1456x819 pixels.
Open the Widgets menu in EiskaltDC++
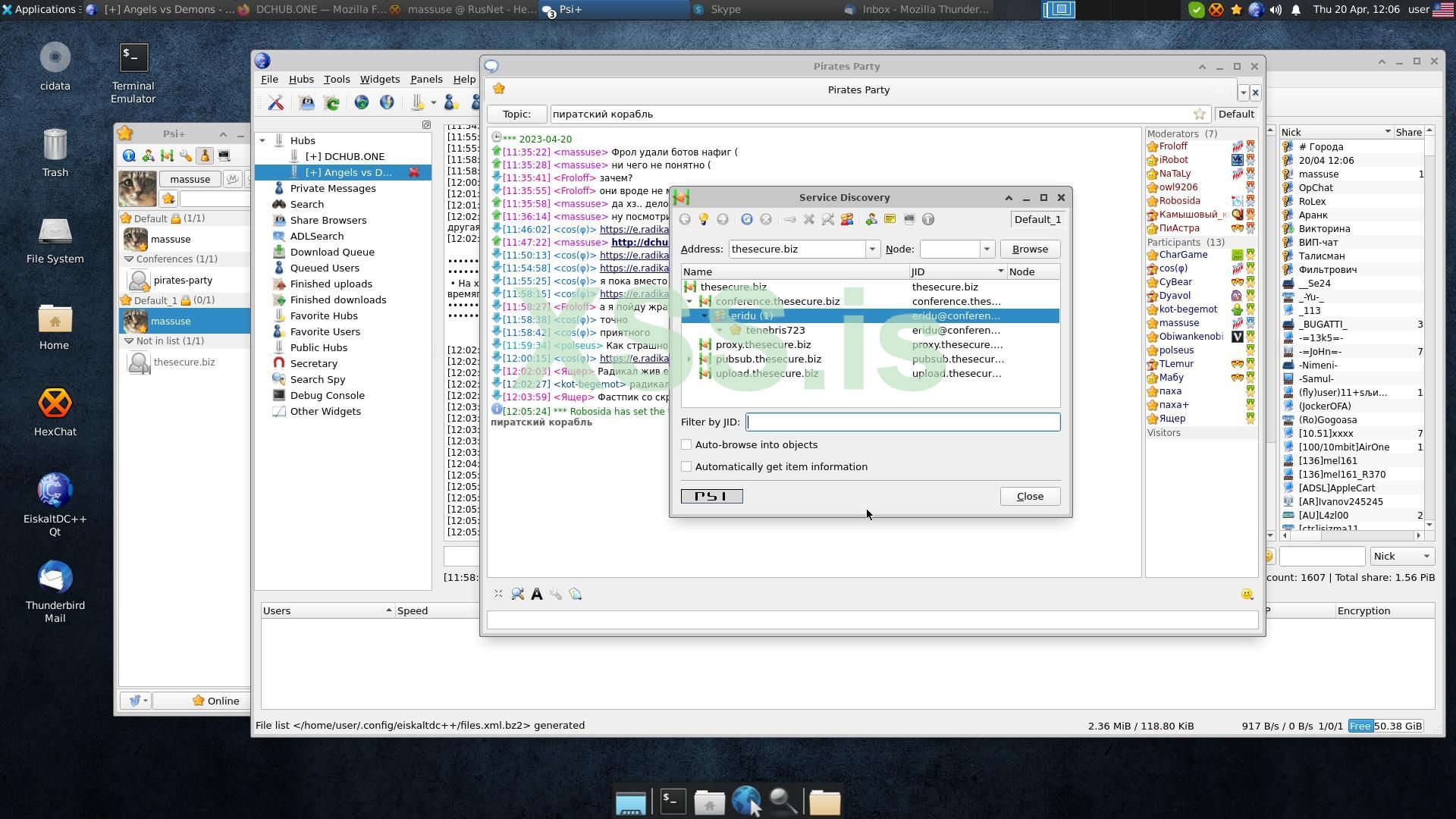pyautogui.click(x=379, y=79)
